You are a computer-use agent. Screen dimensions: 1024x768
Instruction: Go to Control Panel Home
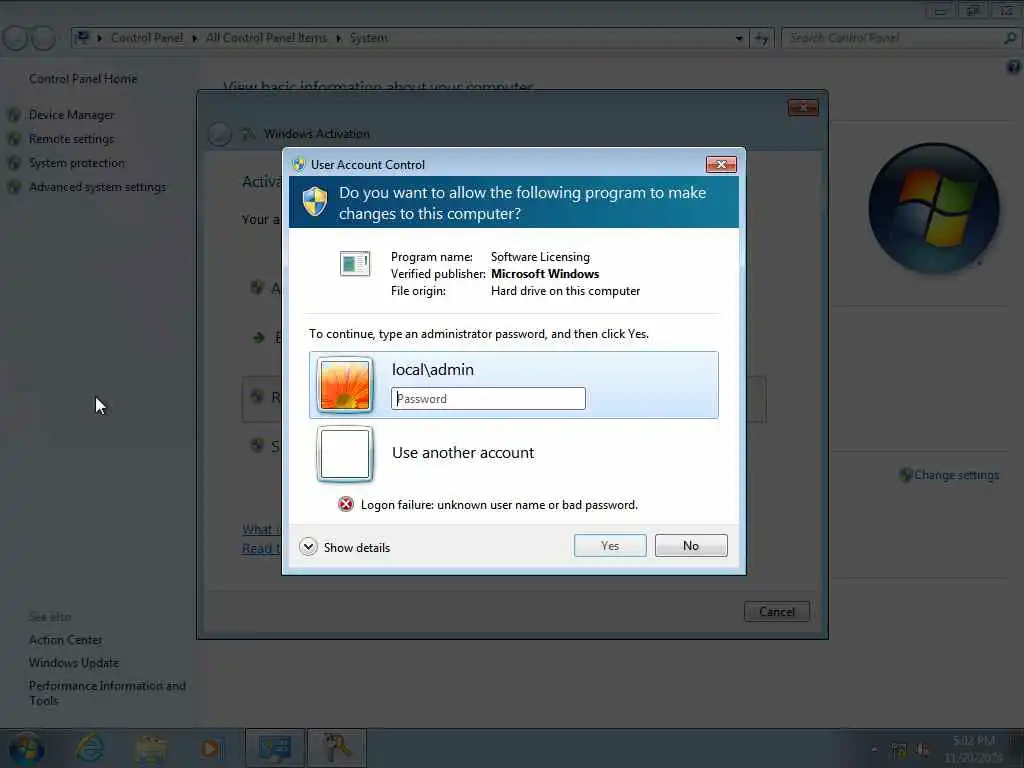pyautogui.click(x=83, y=78)
